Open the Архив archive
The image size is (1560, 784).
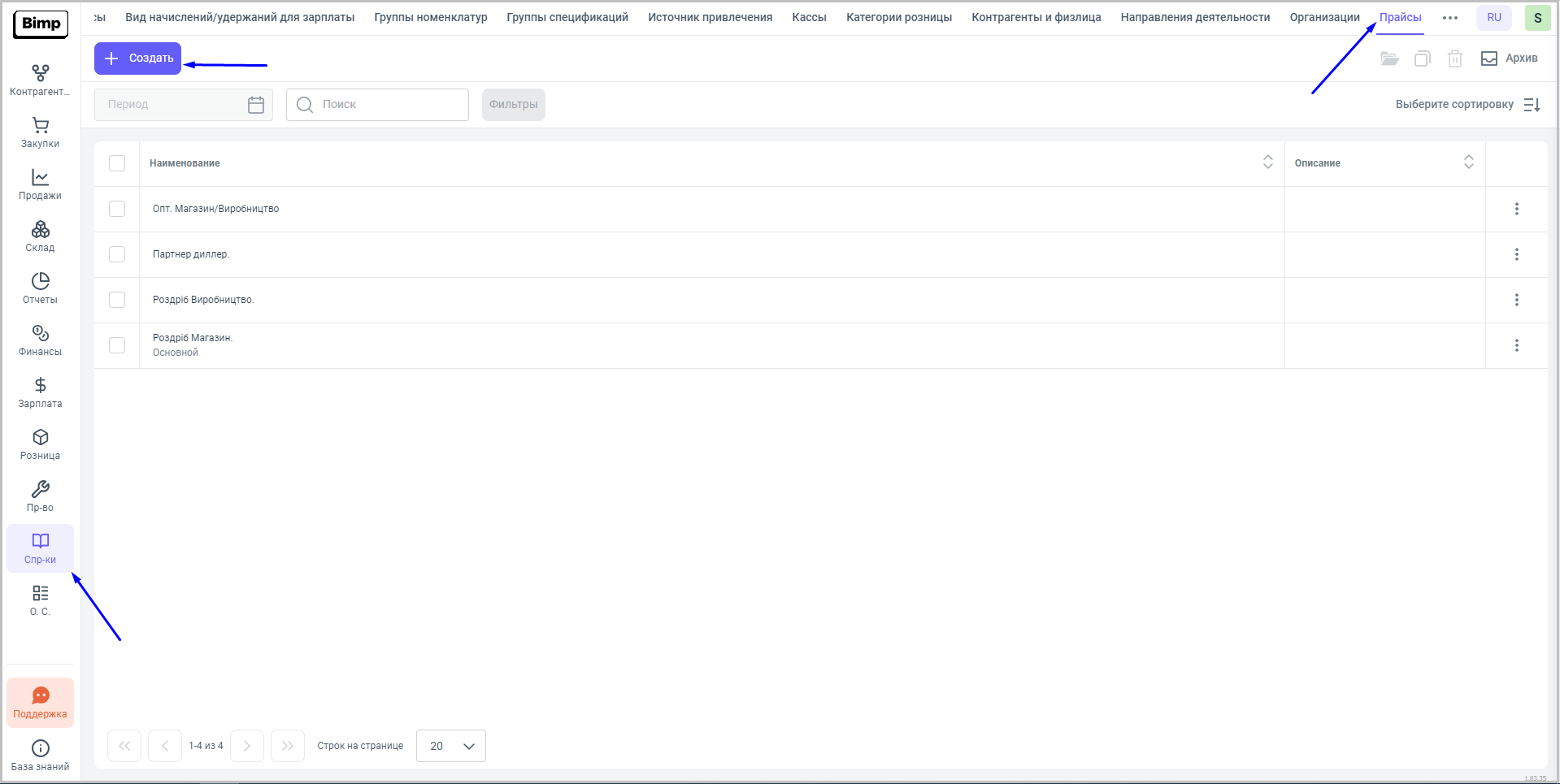(x=1509, y=58)
